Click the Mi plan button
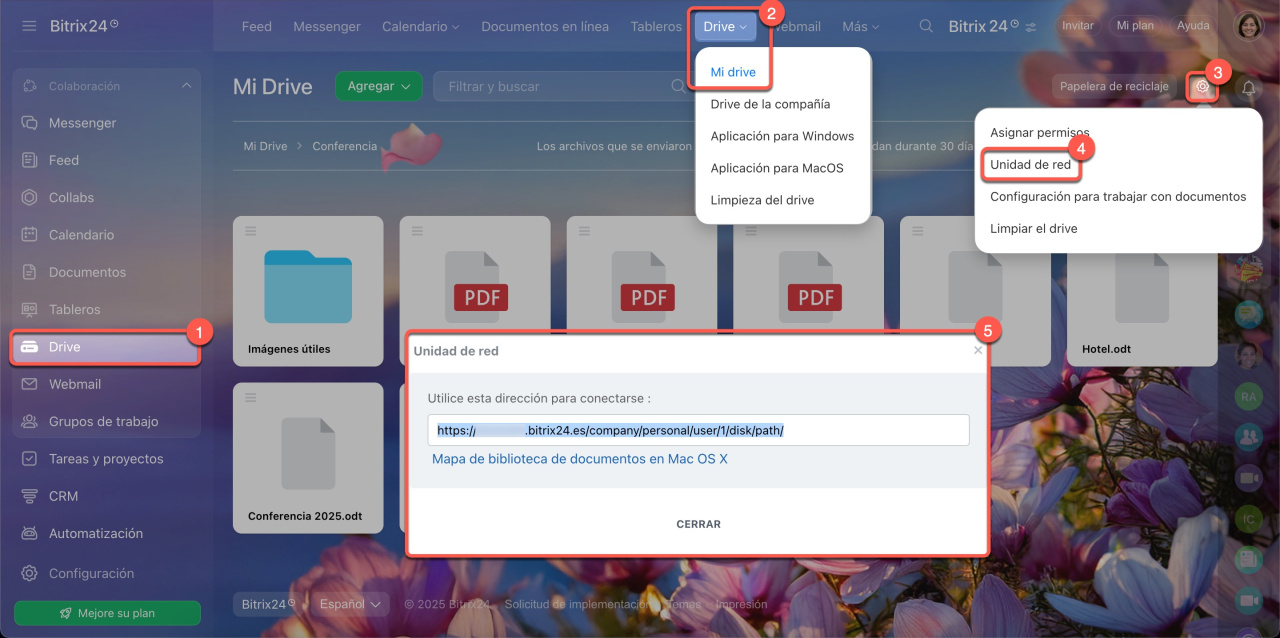 (1137, 26)
